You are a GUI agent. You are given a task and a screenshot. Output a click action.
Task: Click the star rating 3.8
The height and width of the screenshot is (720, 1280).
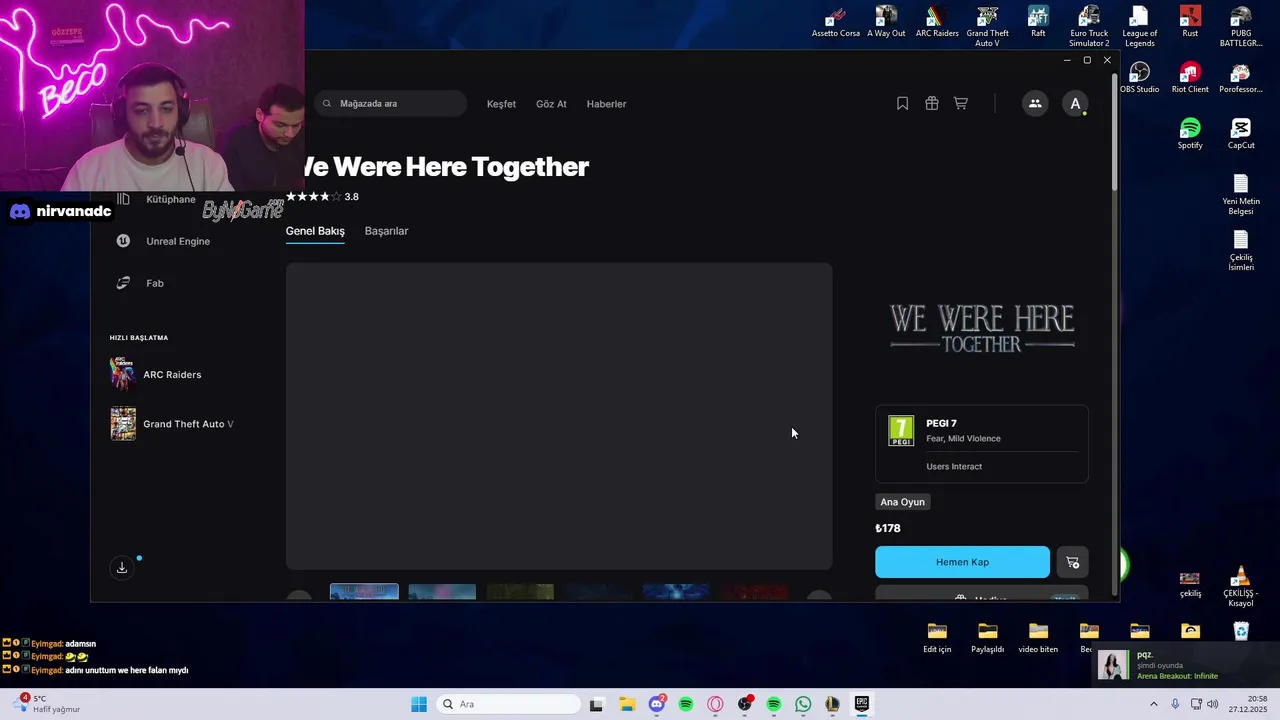tap(322, 197)
